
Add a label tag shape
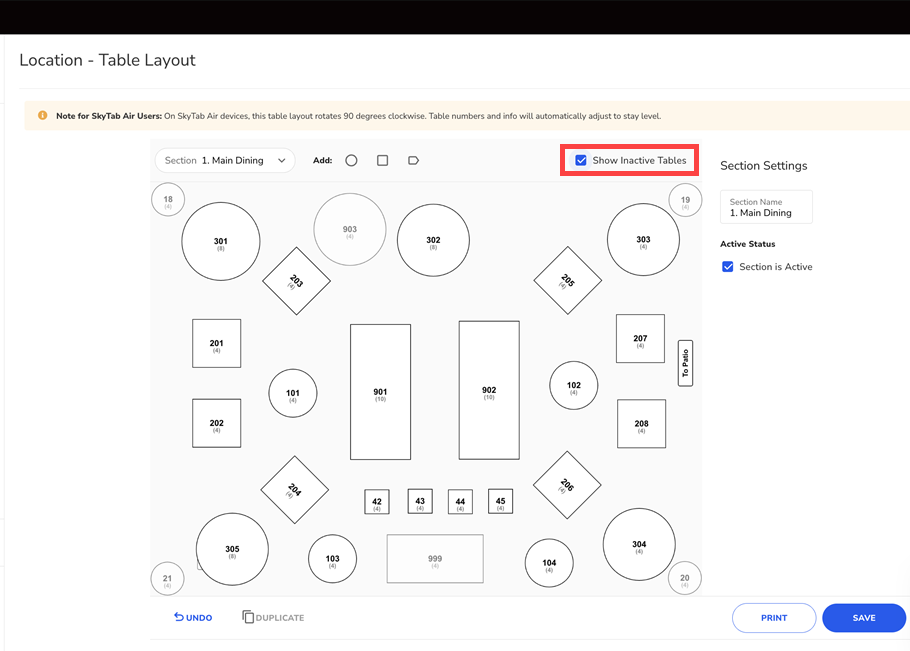tap(413, 160)
